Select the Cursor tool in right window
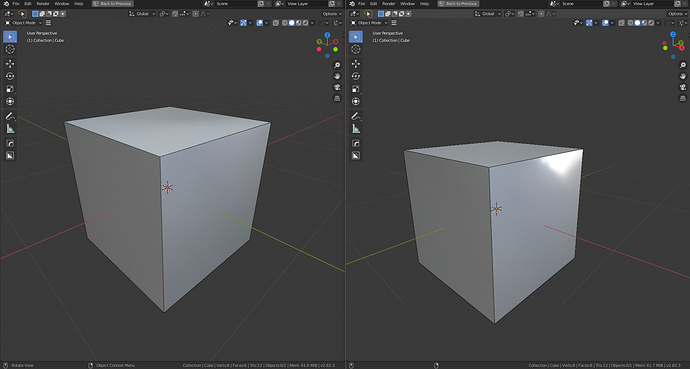This screenshot has height=369, width=690. [x=356, y=49]
